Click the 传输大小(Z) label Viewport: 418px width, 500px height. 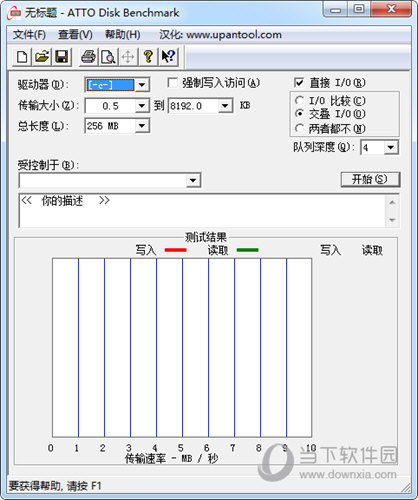point(48,106)
